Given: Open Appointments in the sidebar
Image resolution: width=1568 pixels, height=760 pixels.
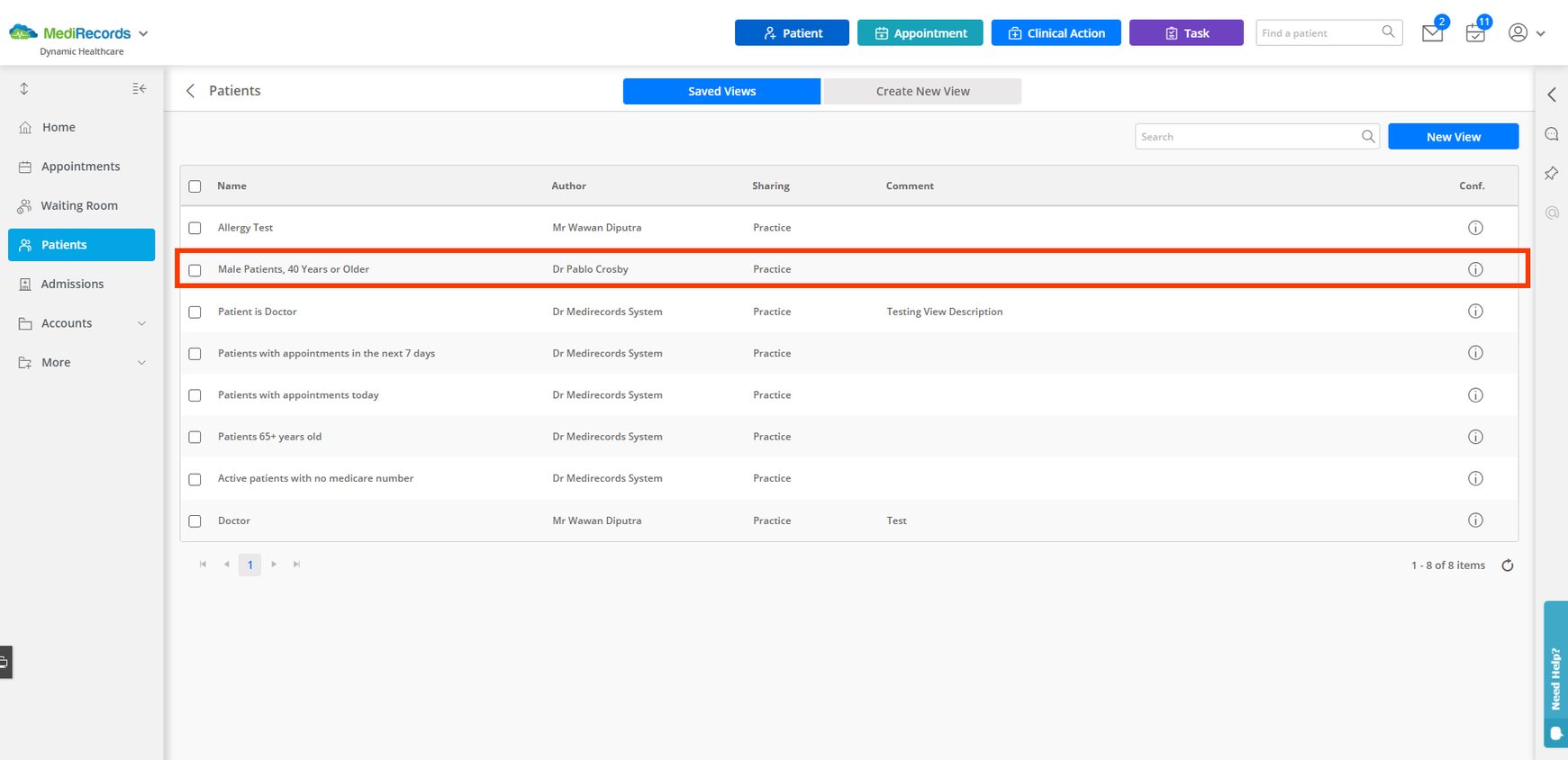Looking at the screenshot, I should (x=81, y=167).
